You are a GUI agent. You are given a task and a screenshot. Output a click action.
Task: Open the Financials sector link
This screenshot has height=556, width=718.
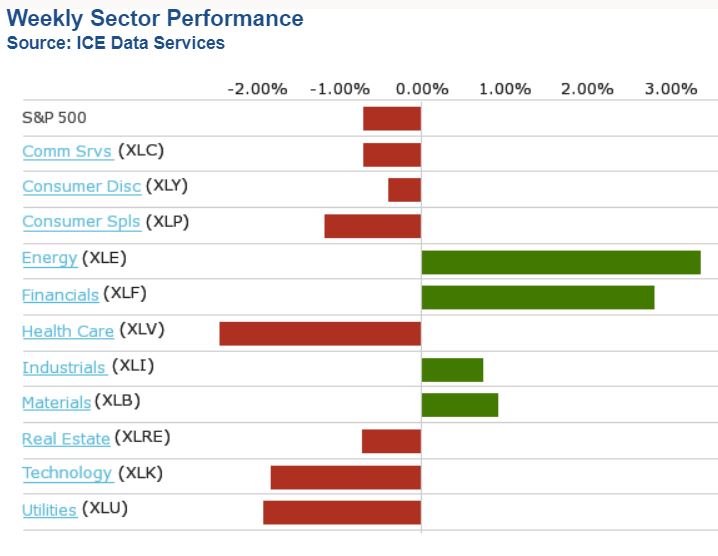coord(60,295)
